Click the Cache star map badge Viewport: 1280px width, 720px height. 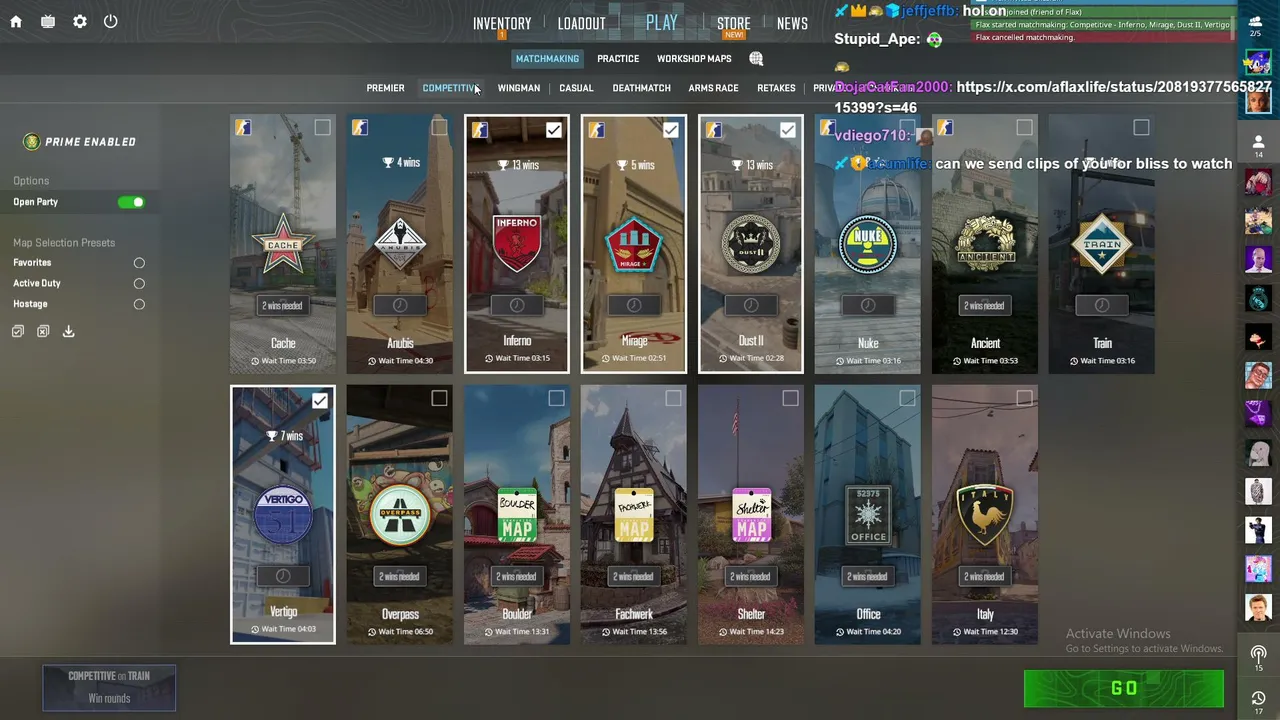(283, 244)
